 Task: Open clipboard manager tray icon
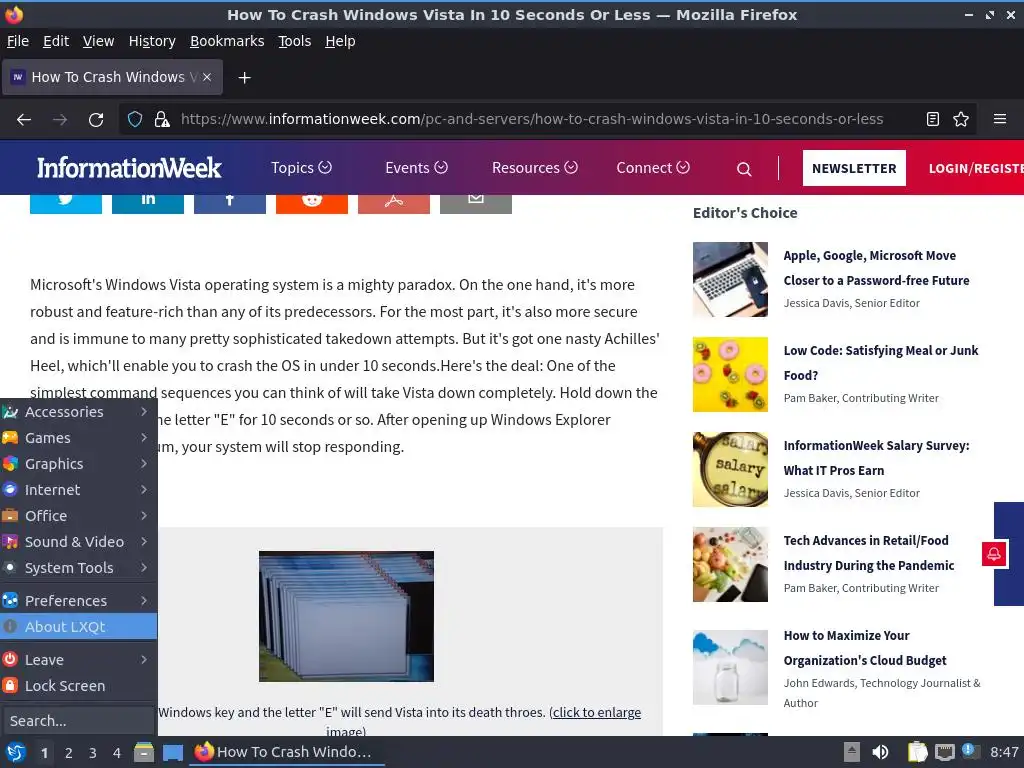(x=918, y=752)
